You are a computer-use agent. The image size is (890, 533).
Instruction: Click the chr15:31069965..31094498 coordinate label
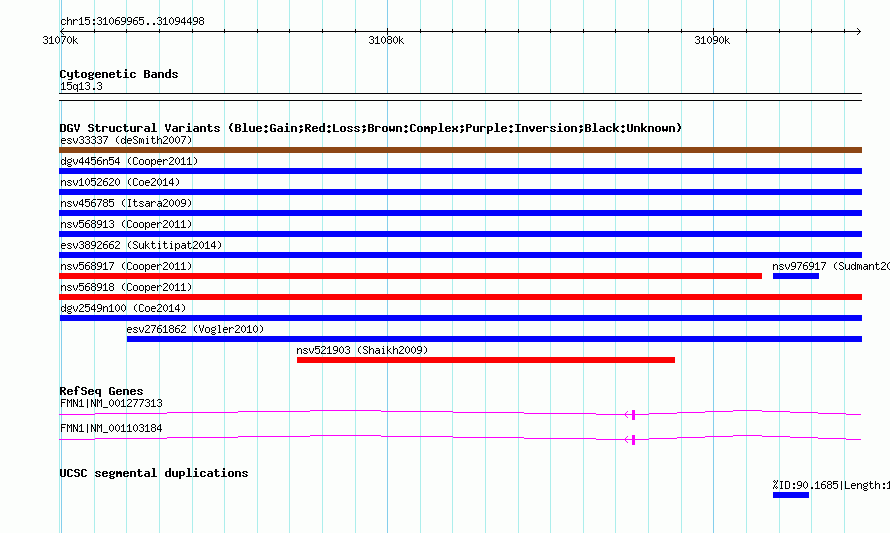point(132,22)
